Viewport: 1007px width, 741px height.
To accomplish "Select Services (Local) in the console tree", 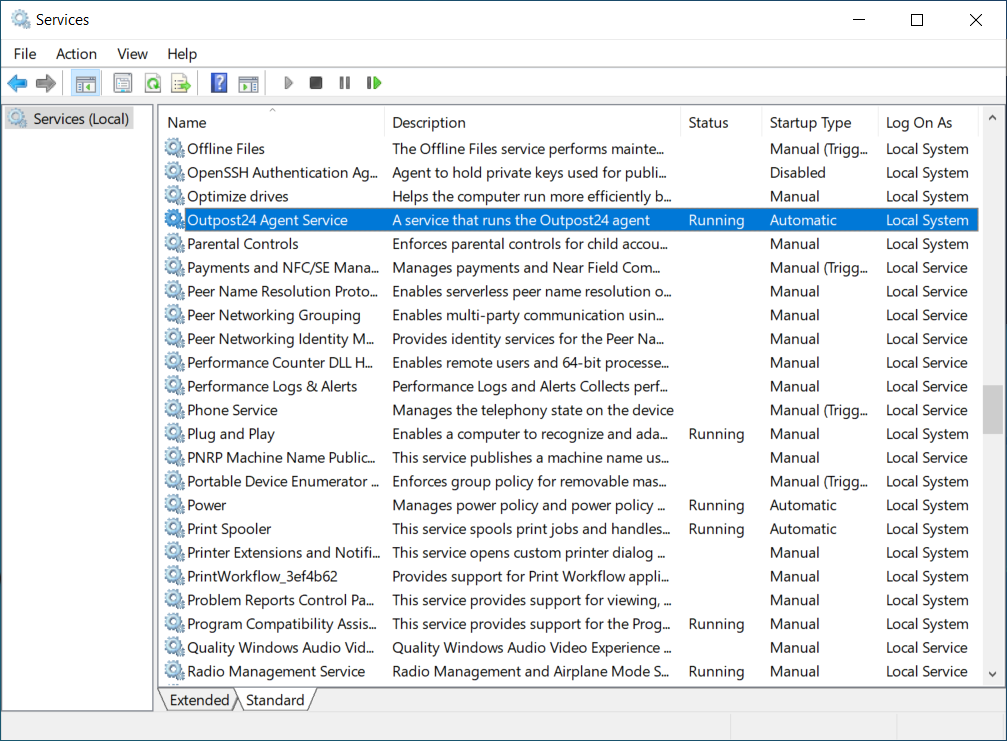I will click(x=81, y=119).
